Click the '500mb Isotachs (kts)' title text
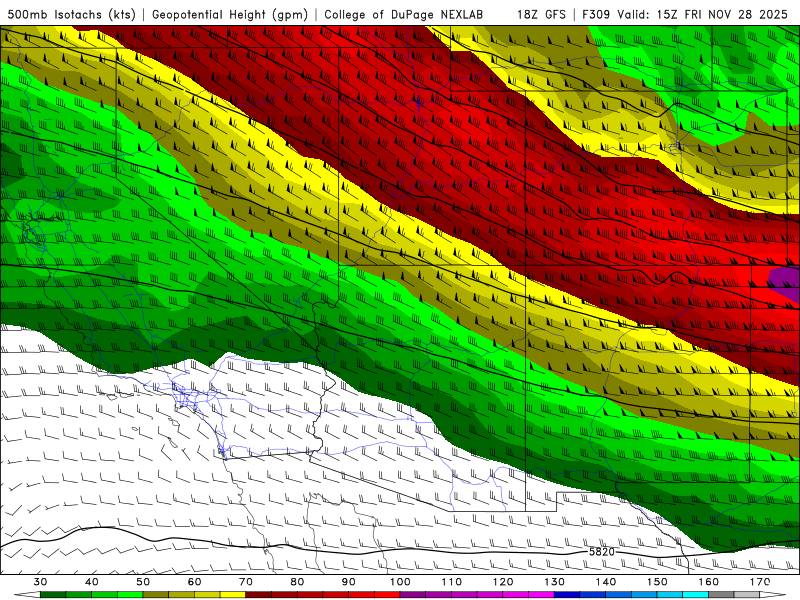 (72, 14)
